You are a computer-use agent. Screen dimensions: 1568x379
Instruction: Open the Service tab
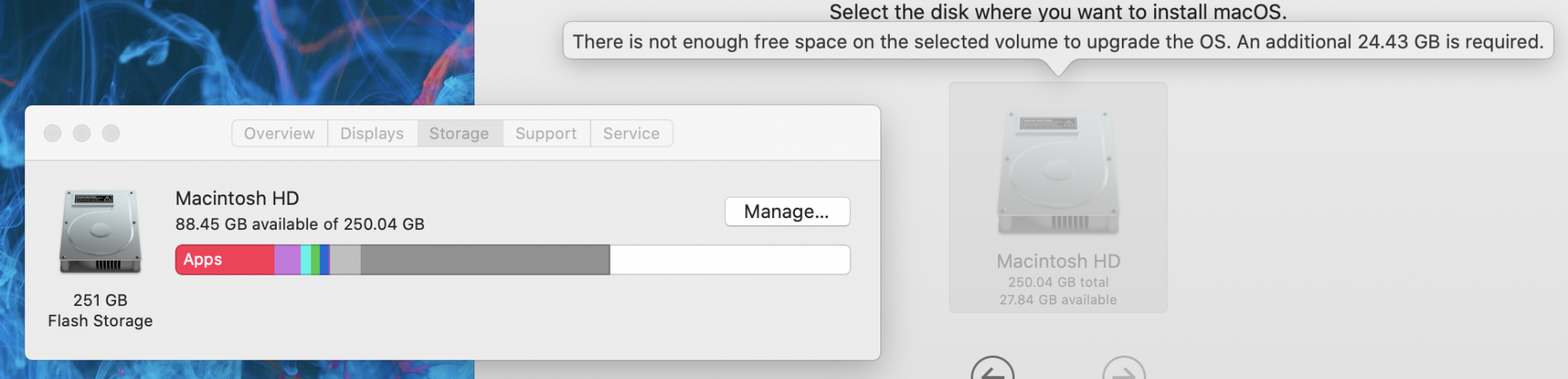[x=631, y=133]
